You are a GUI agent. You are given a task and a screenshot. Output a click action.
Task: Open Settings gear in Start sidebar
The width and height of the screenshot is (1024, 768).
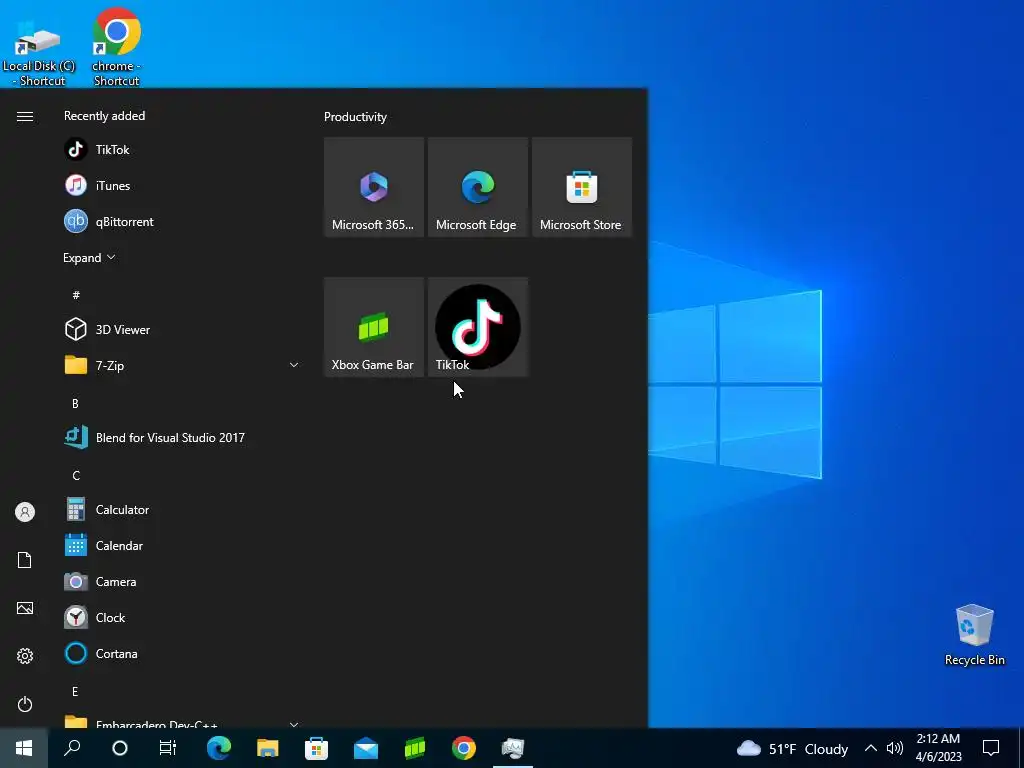point(25,656)
